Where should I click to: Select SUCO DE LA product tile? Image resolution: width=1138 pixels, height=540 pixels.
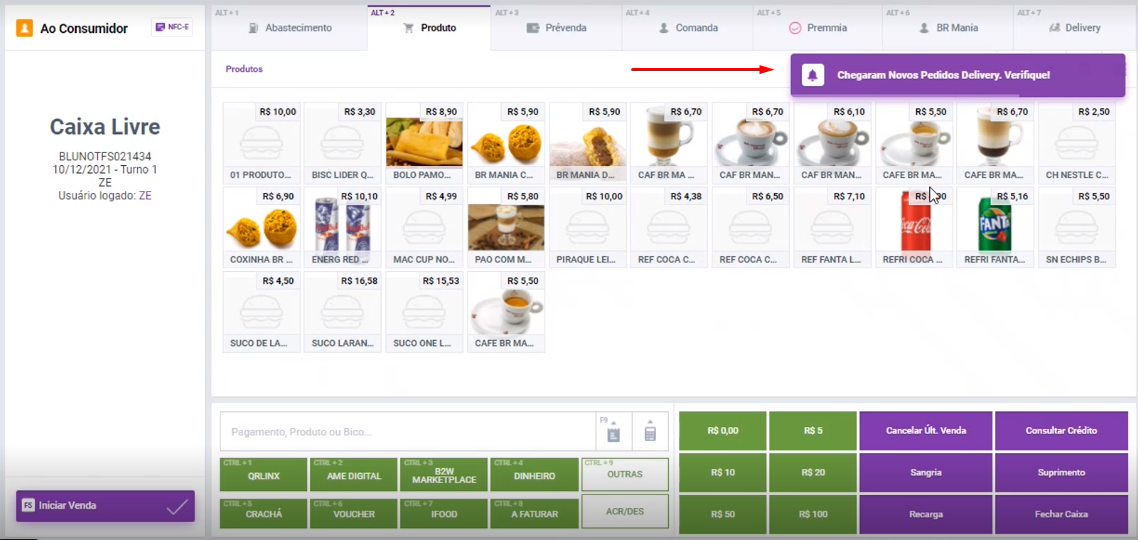(261, 312)
